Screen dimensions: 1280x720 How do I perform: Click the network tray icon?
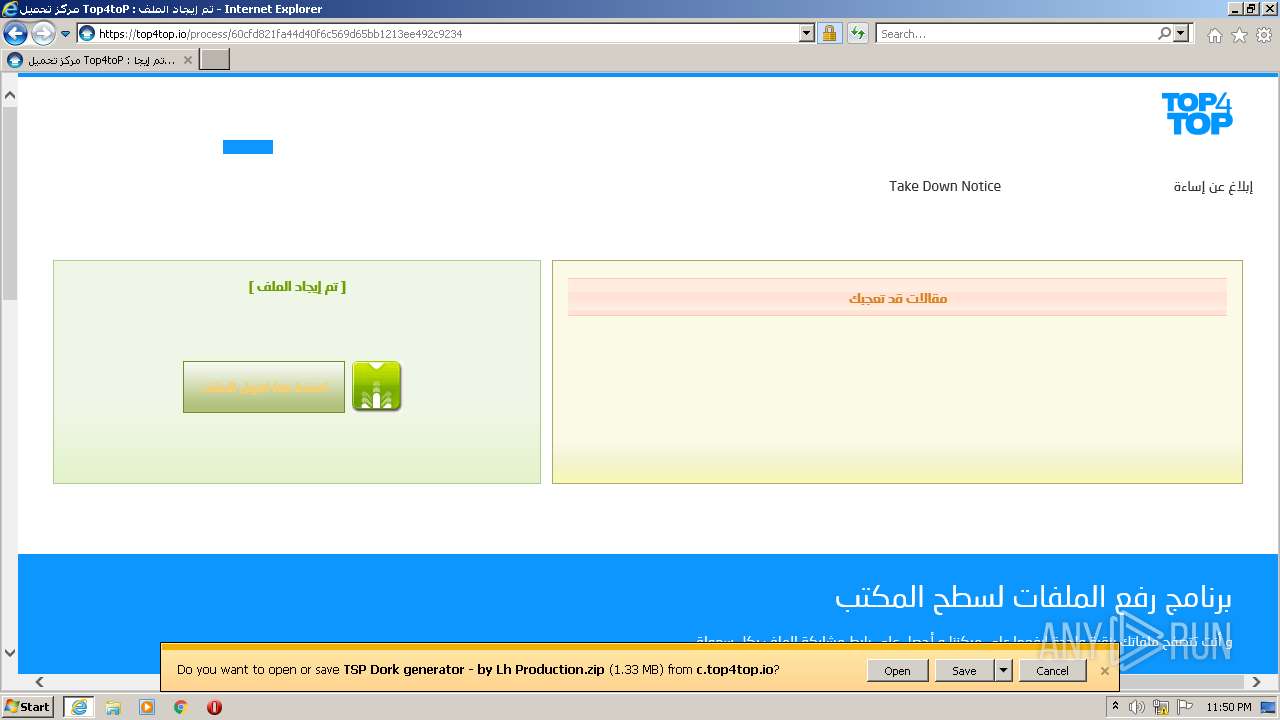[1161, 707]
